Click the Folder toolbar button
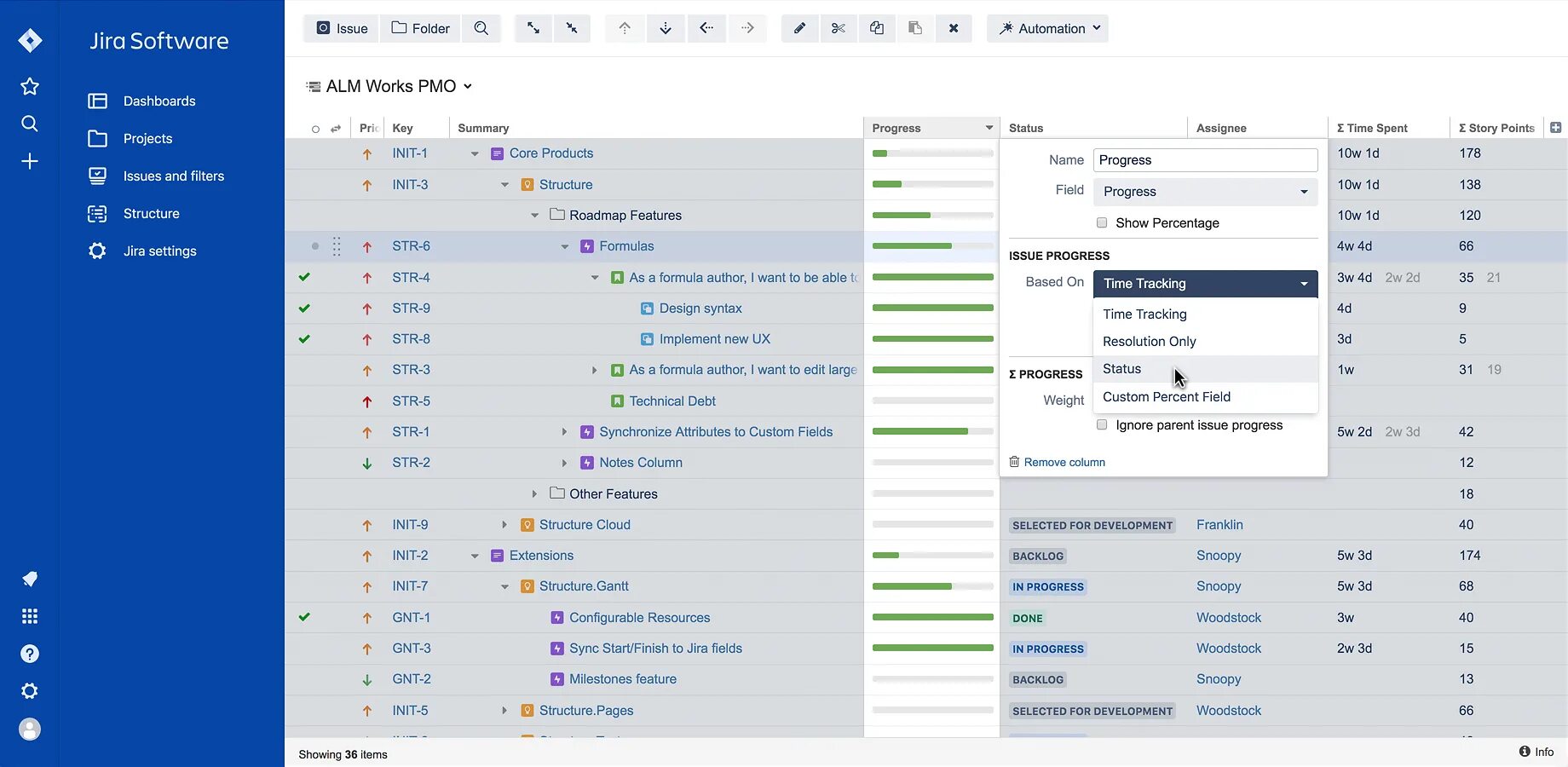 click(420, 28)
